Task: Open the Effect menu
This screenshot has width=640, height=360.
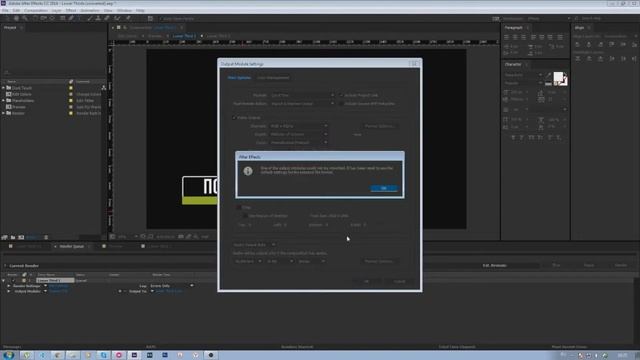Action: point(71,10)
